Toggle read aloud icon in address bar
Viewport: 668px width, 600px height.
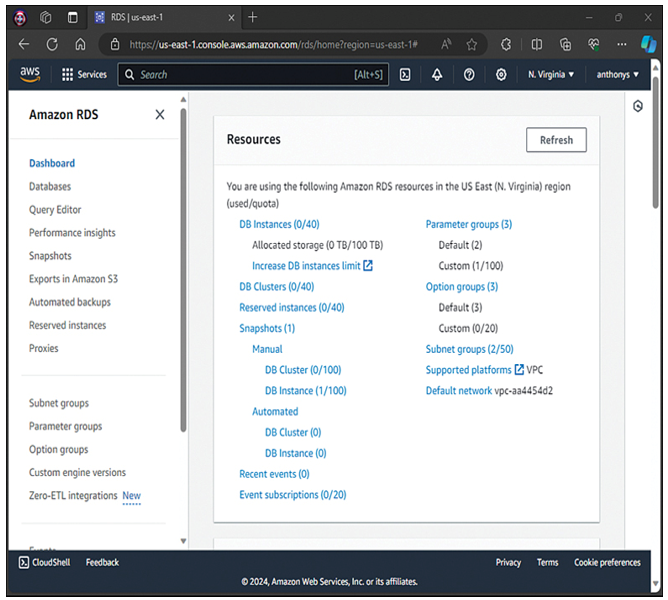(446, 44)
